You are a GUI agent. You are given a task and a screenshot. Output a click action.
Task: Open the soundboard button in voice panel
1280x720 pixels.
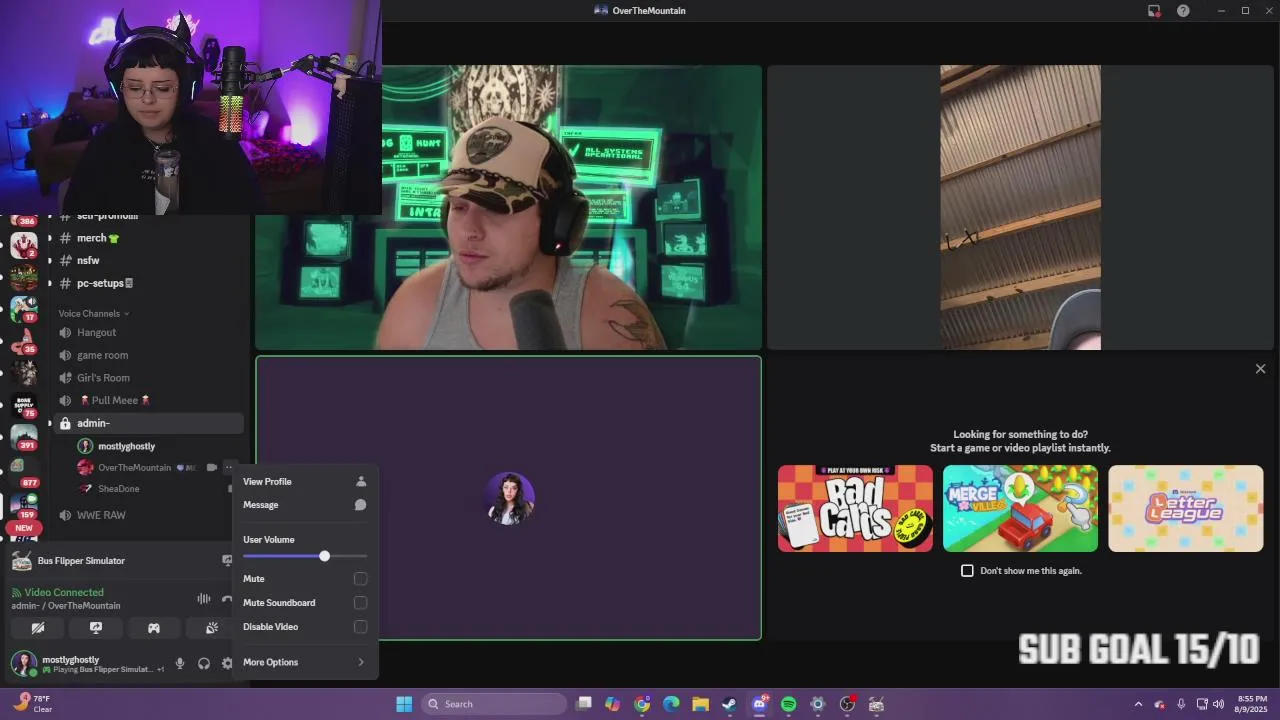pos(212,628)
